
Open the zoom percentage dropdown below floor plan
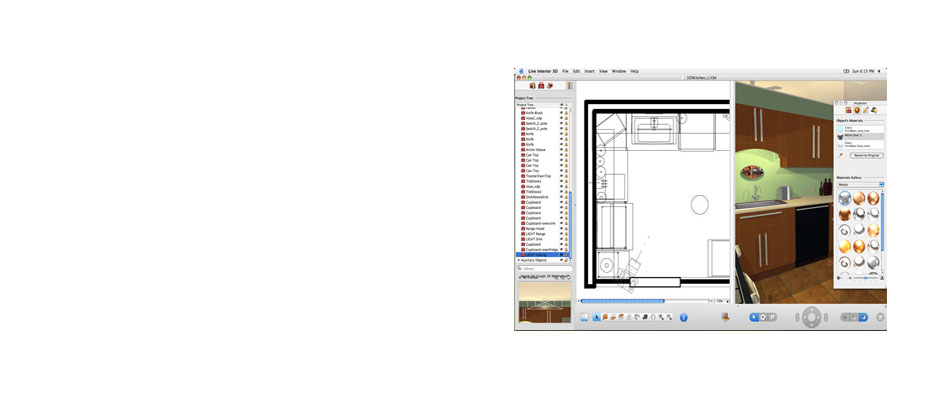click(720, 300)
